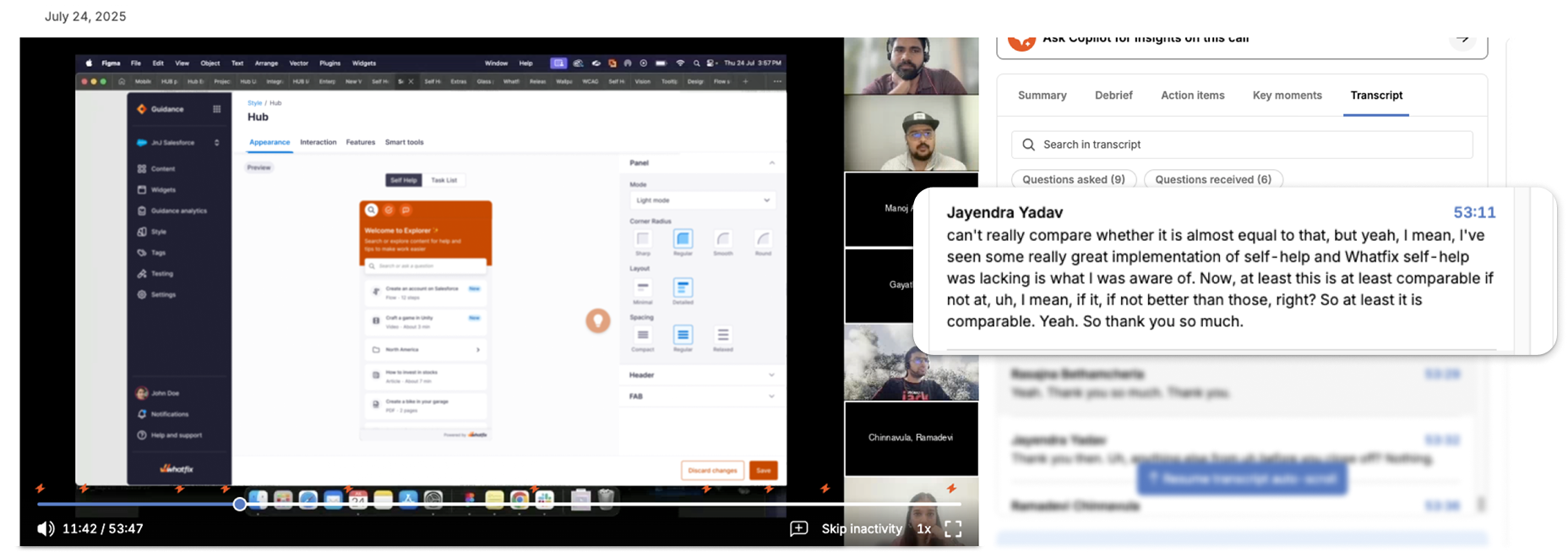Open the Summary tab
The height and width of the screenshot is (552, 1568).
tap(1042, 96)
